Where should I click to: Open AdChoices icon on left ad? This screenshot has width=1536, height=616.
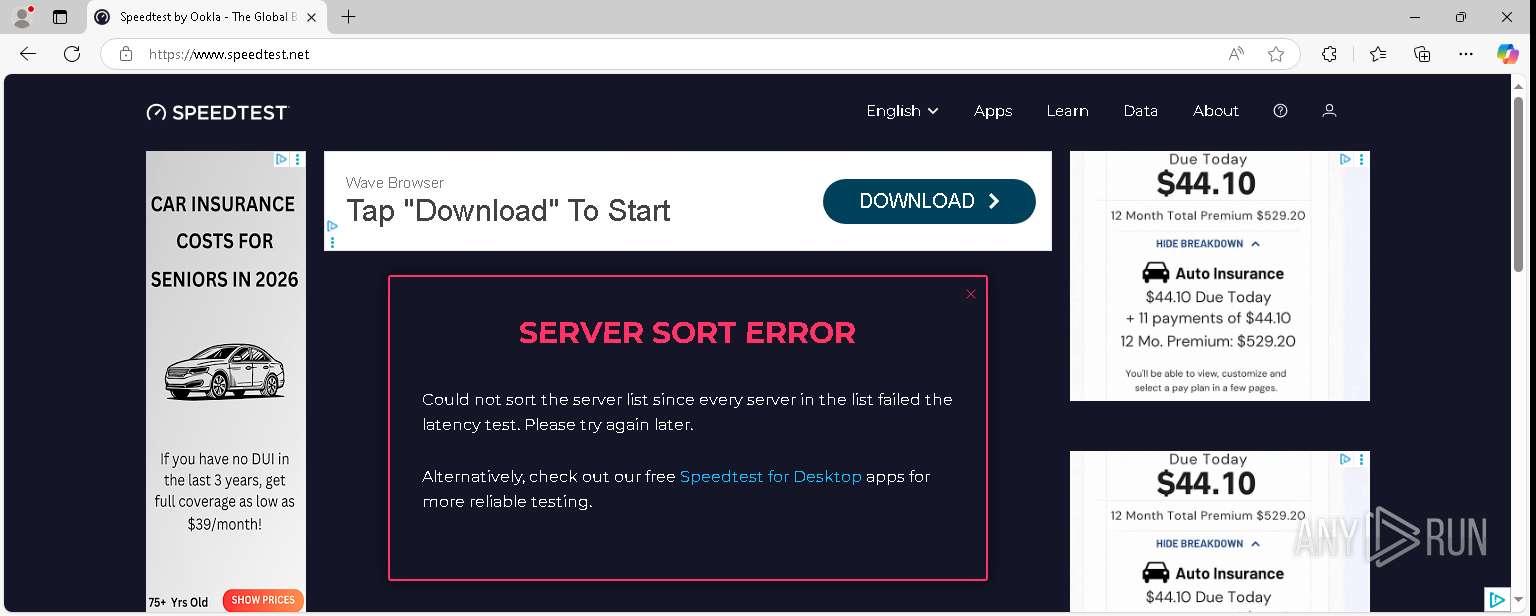click(x=283, y=159)
